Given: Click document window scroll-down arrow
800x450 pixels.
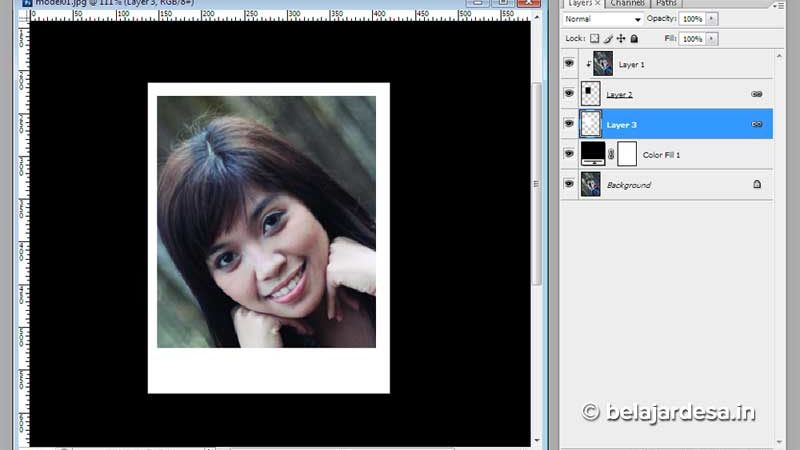Looking at the screenshot, I should (536, 440).
